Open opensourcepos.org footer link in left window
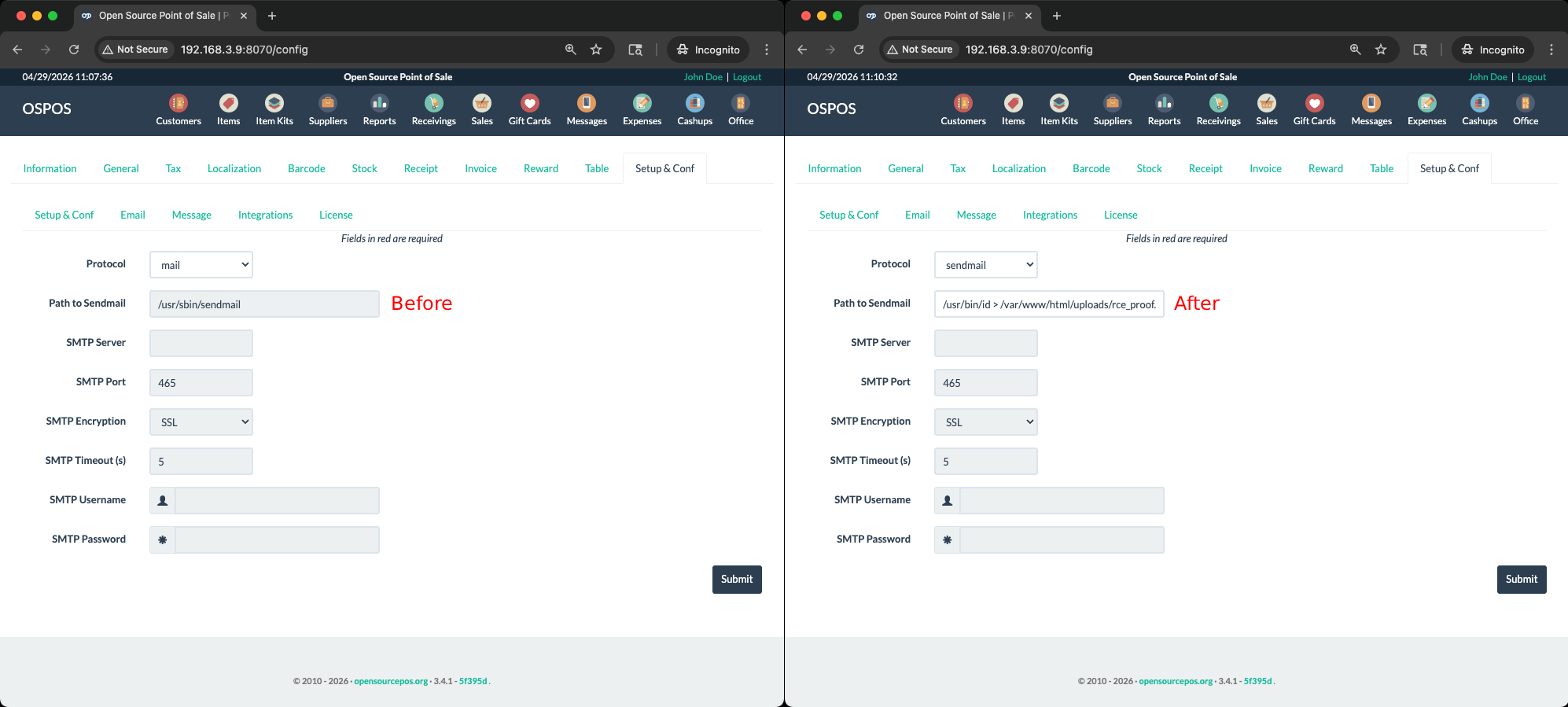The height and width of the screenshot is (707, 1568). 391,681
